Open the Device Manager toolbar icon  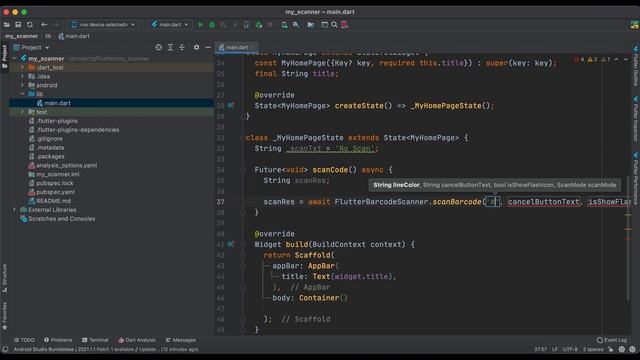(284, 24)
